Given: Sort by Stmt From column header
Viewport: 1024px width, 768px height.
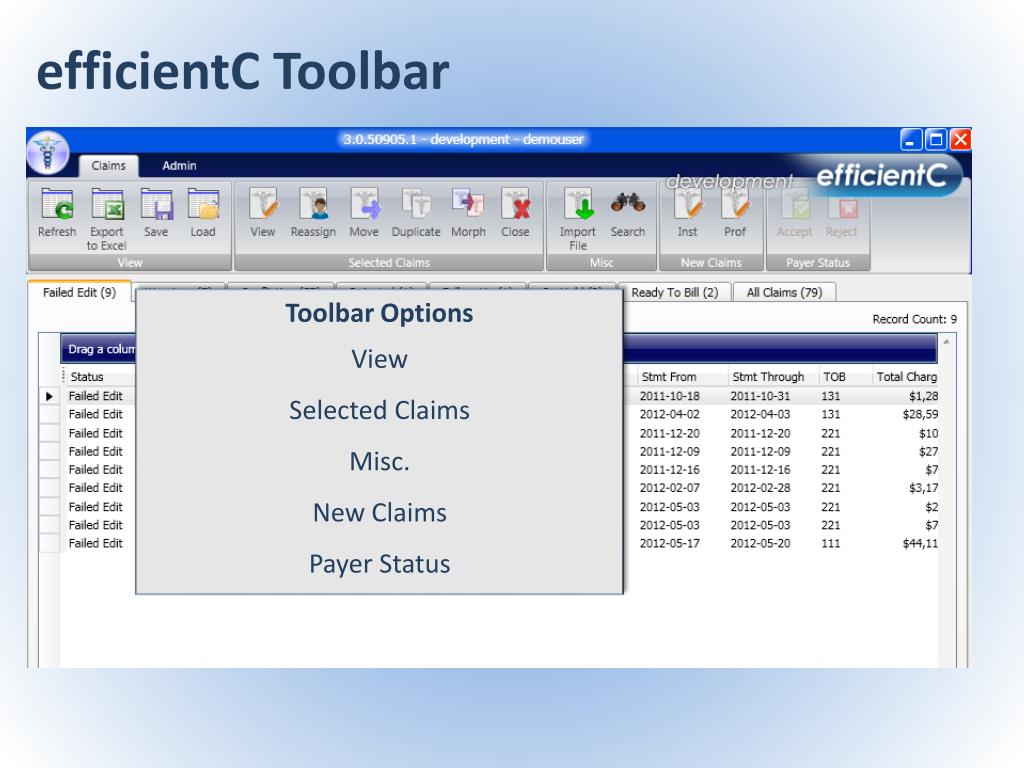Looking at the screenshot, I should 669,377.
